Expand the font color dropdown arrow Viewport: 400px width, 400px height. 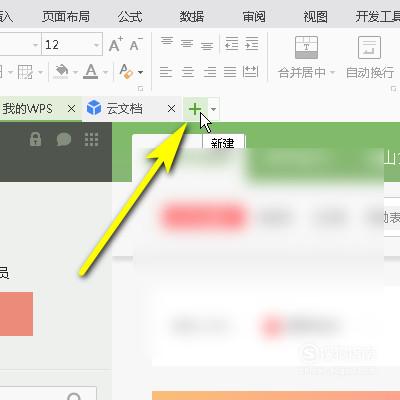(105, 72)
